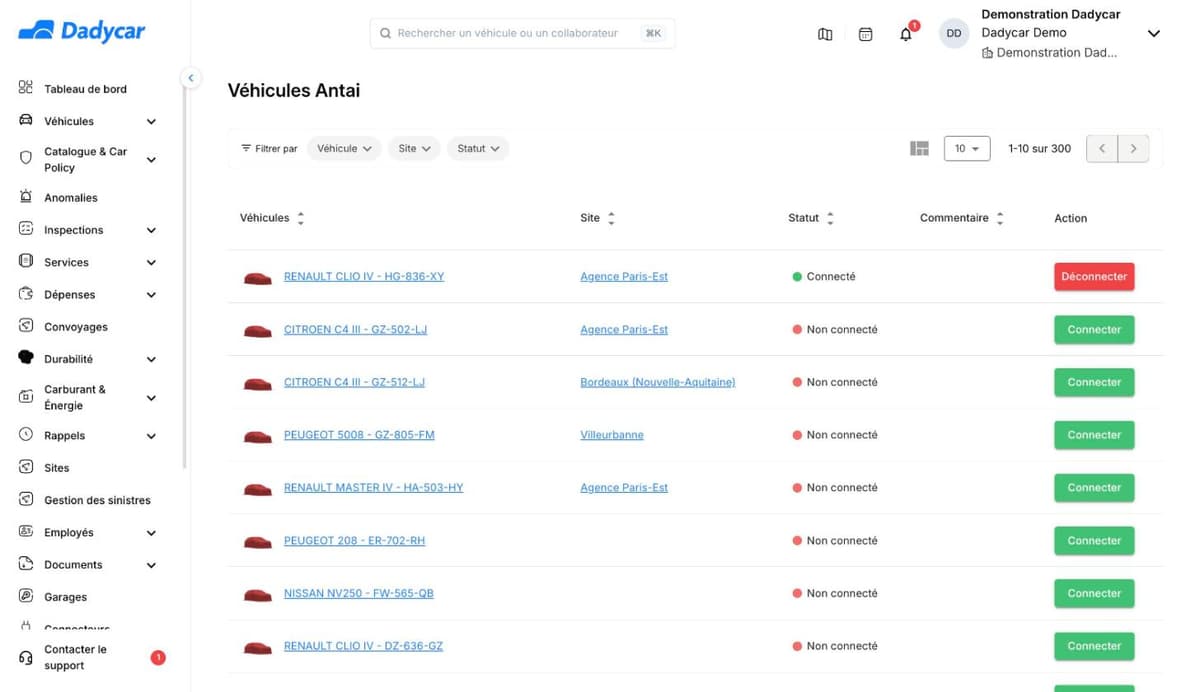Click car thumbnail of RENAULT CLIO IV HG-836-XY
Viewport: 1200px width, 692px height.
[258, 278]
